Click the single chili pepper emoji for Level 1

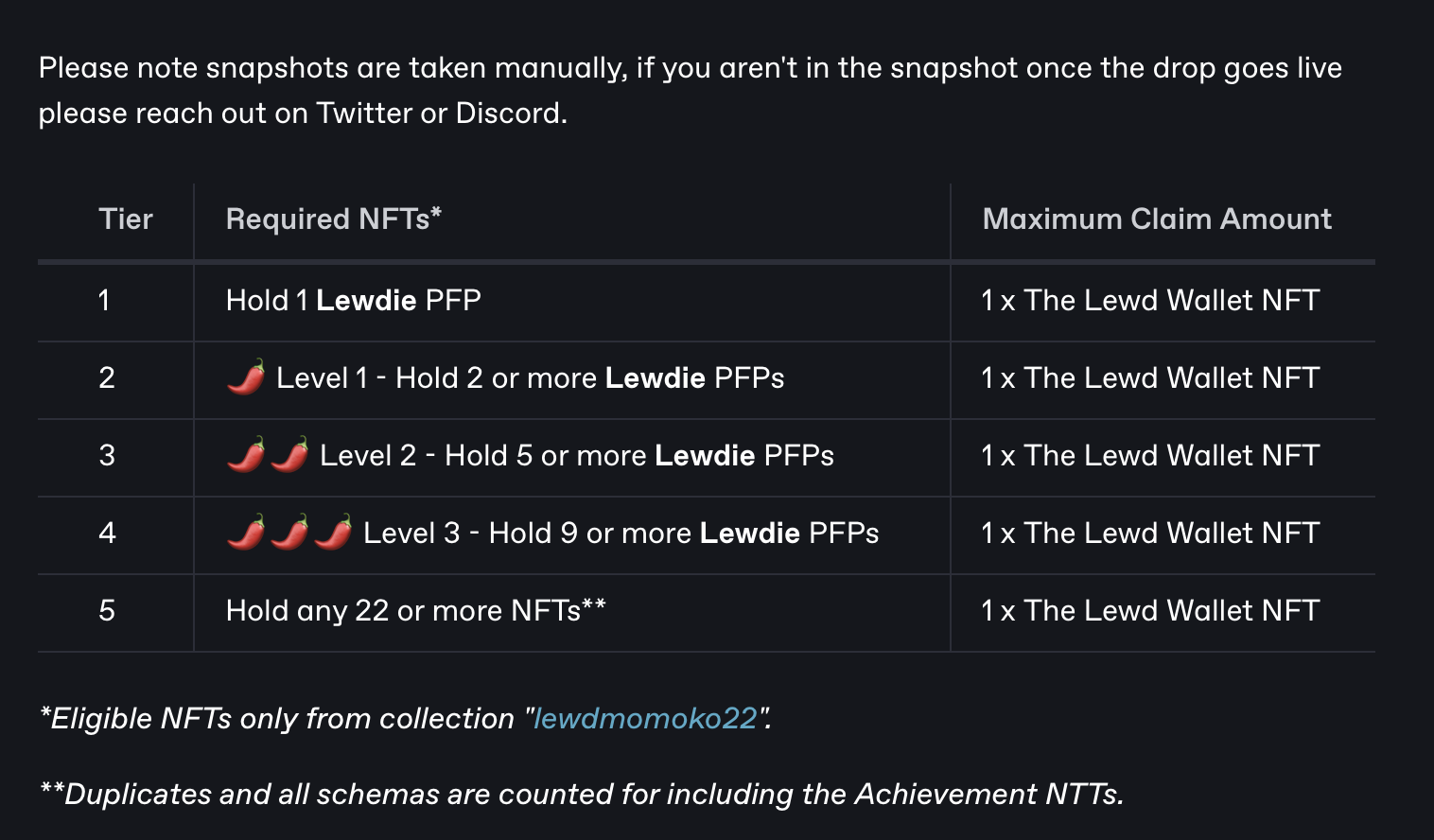point(246,377)
